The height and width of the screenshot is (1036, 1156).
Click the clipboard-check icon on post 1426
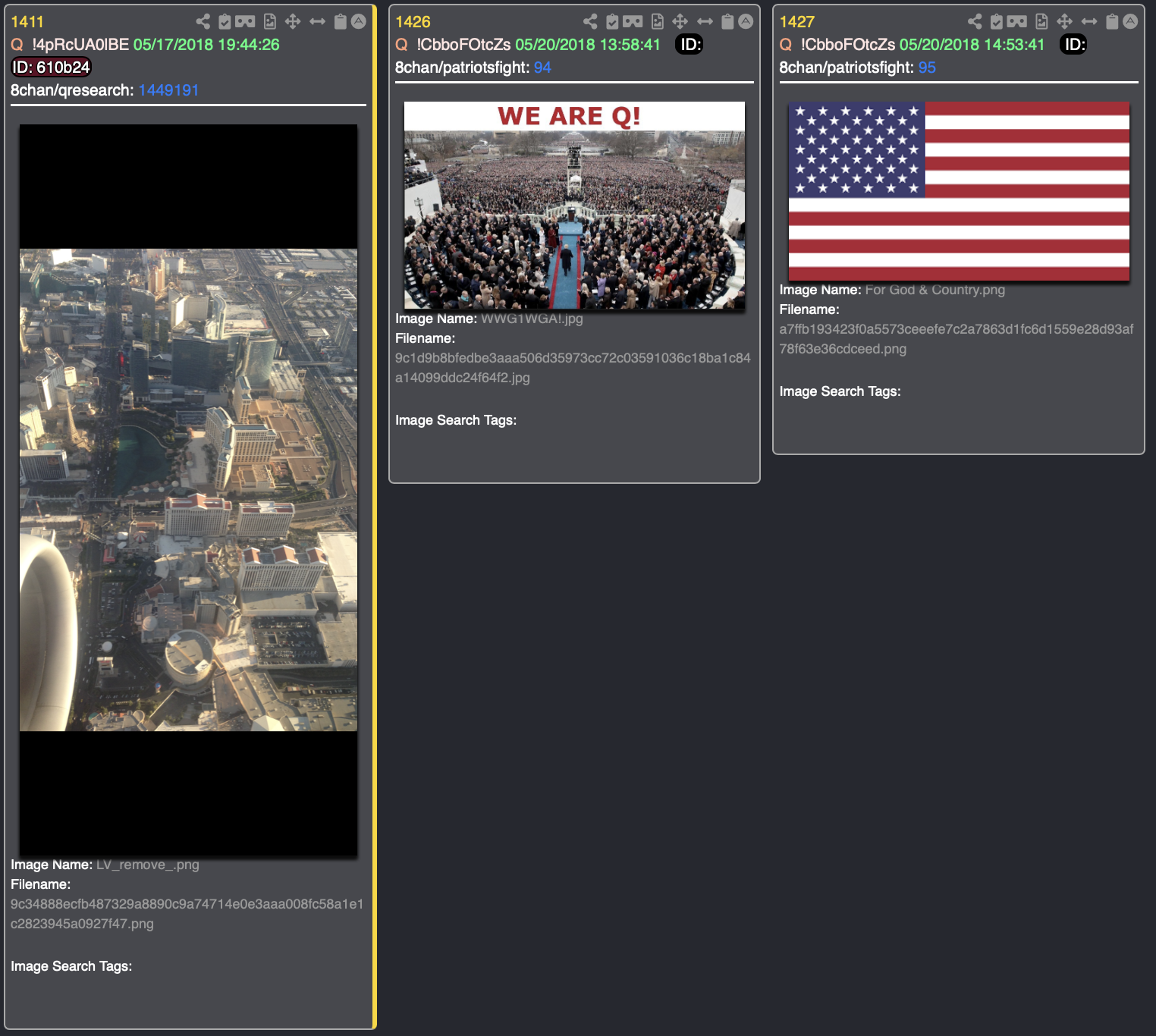tap(612, 22)
